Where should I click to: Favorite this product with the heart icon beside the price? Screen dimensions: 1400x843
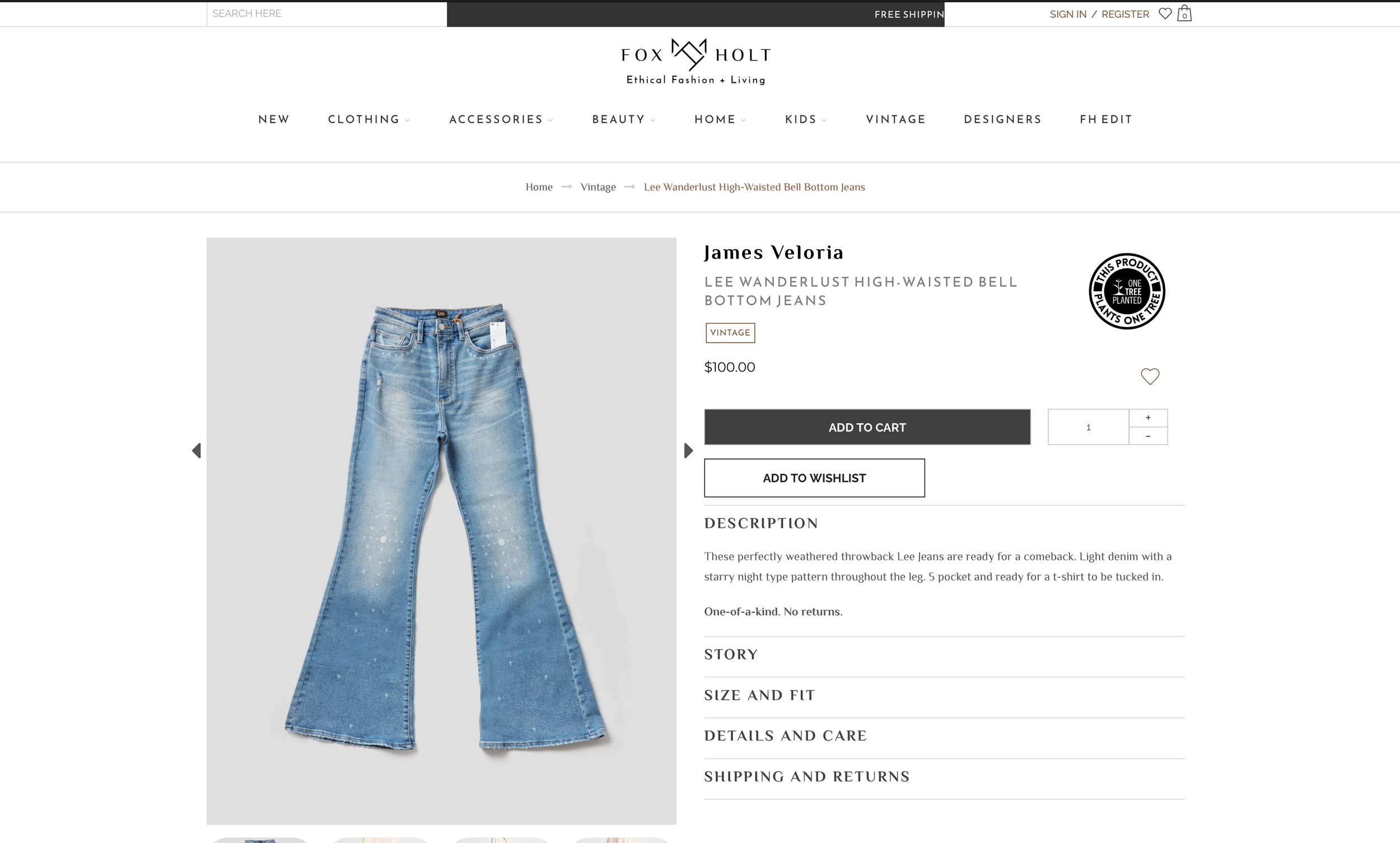(x=1150, y=377)
